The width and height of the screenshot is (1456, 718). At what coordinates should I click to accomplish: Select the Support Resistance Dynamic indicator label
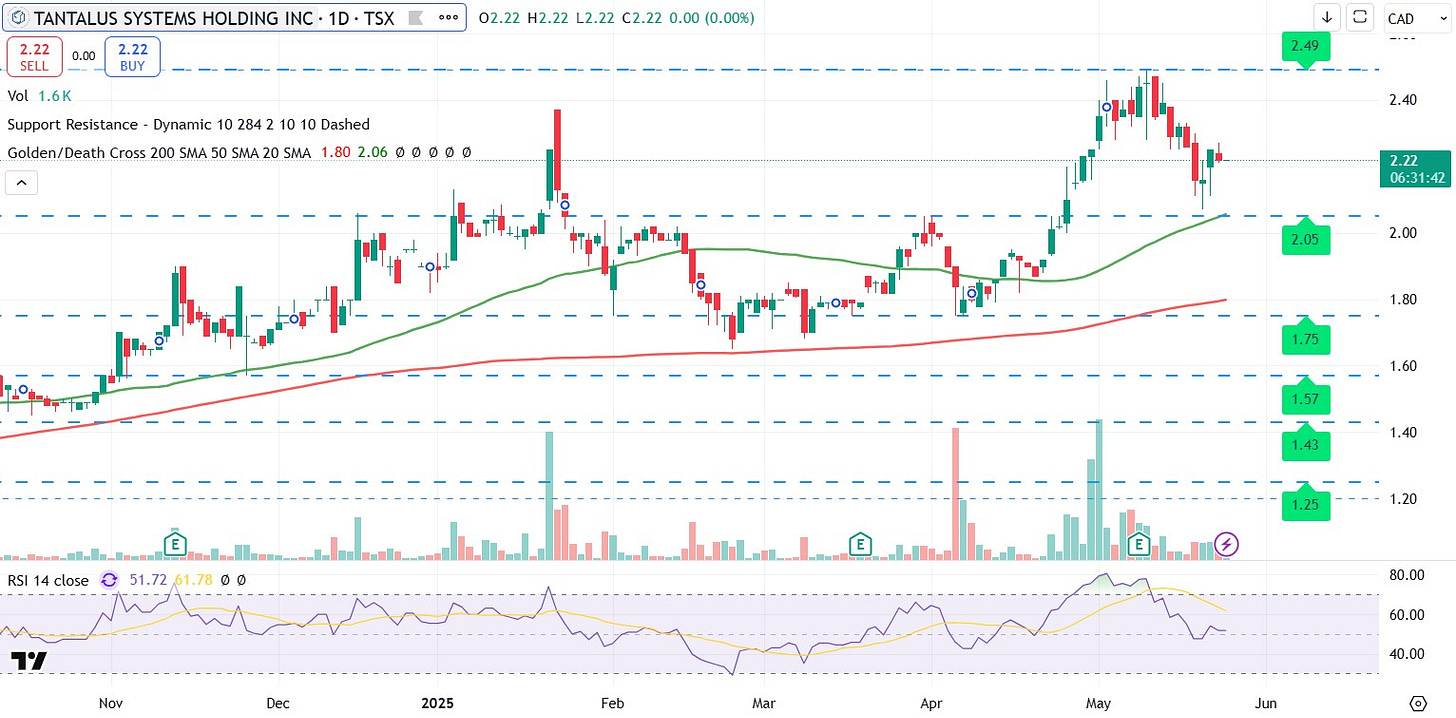tap(188, 125)
